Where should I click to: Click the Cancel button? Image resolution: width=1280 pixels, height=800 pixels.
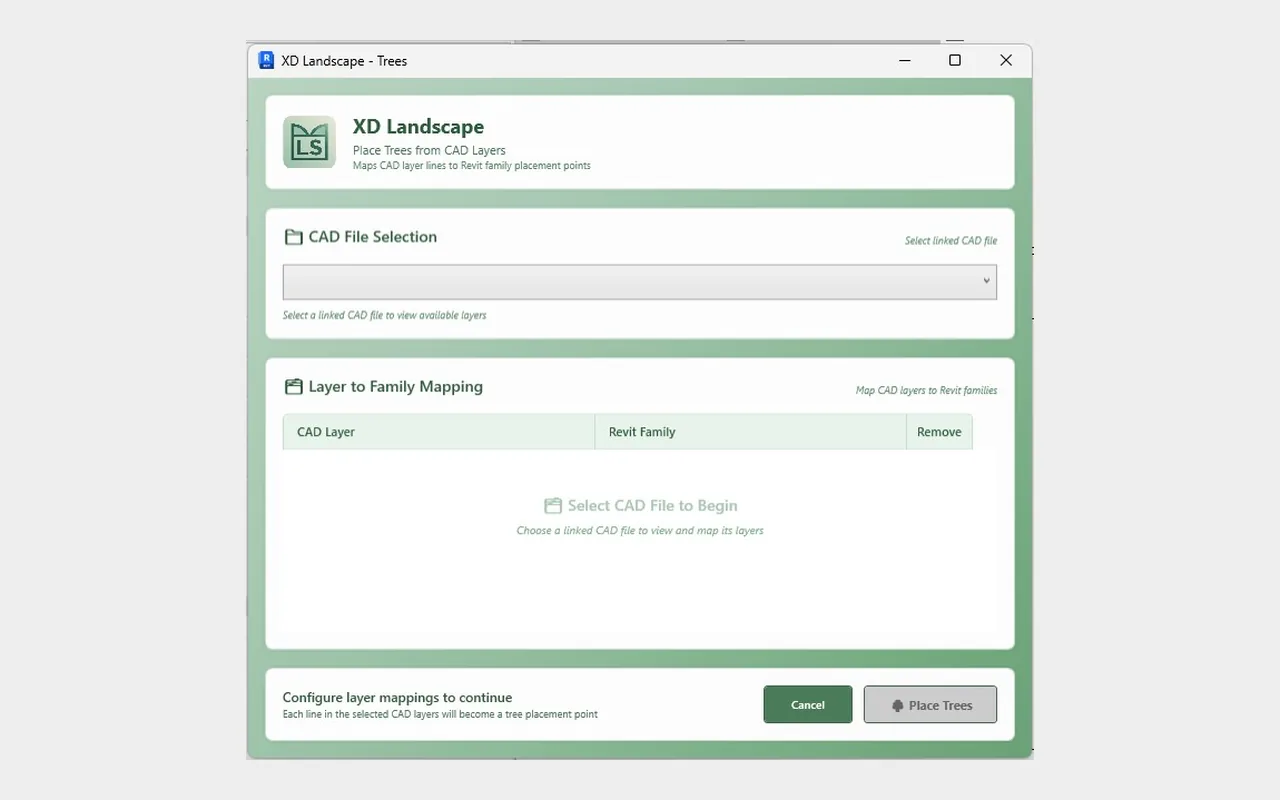click(x=808, y=704)
